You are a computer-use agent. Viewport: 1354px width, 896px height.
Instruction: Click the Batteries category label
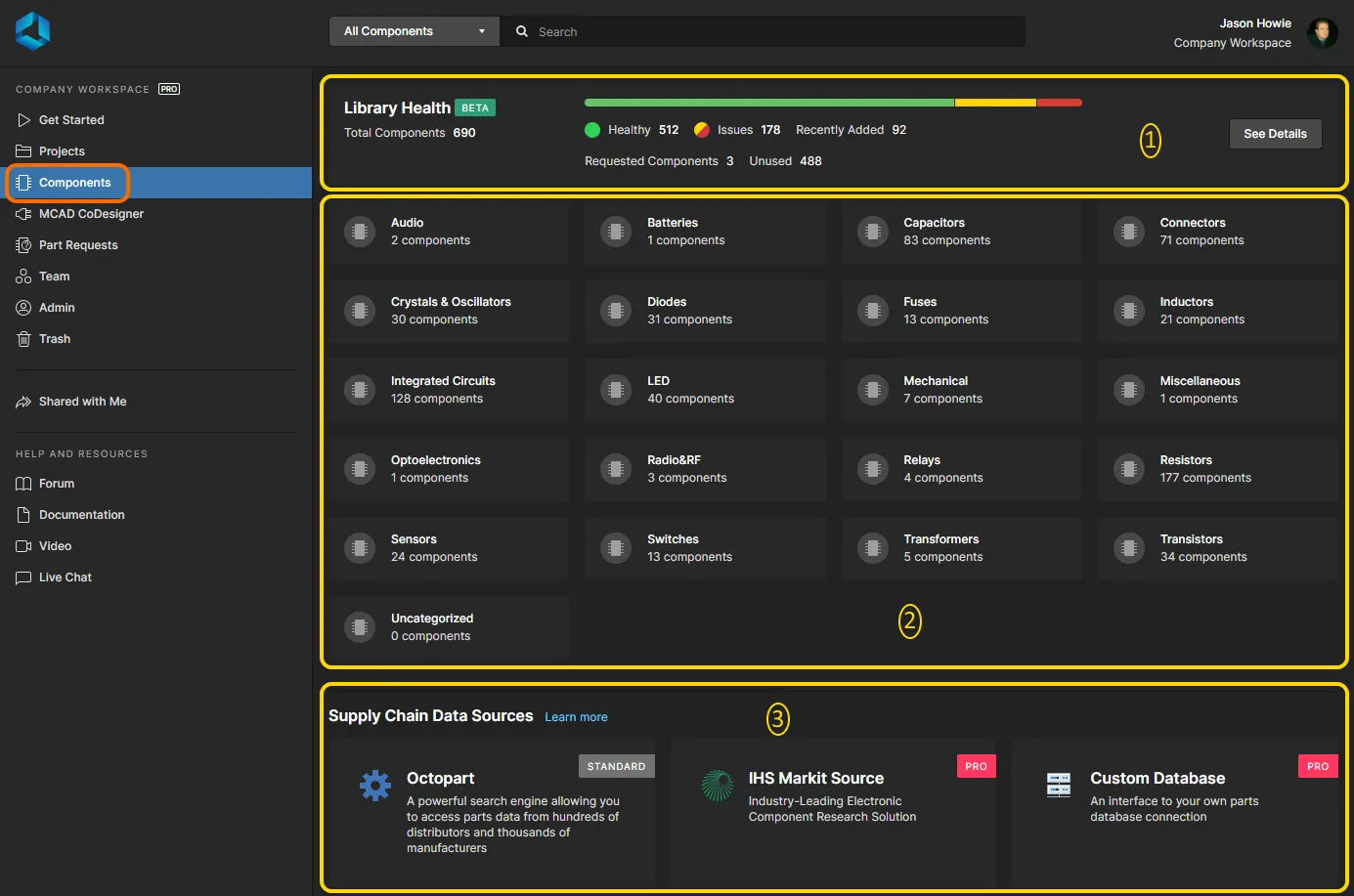673,223
